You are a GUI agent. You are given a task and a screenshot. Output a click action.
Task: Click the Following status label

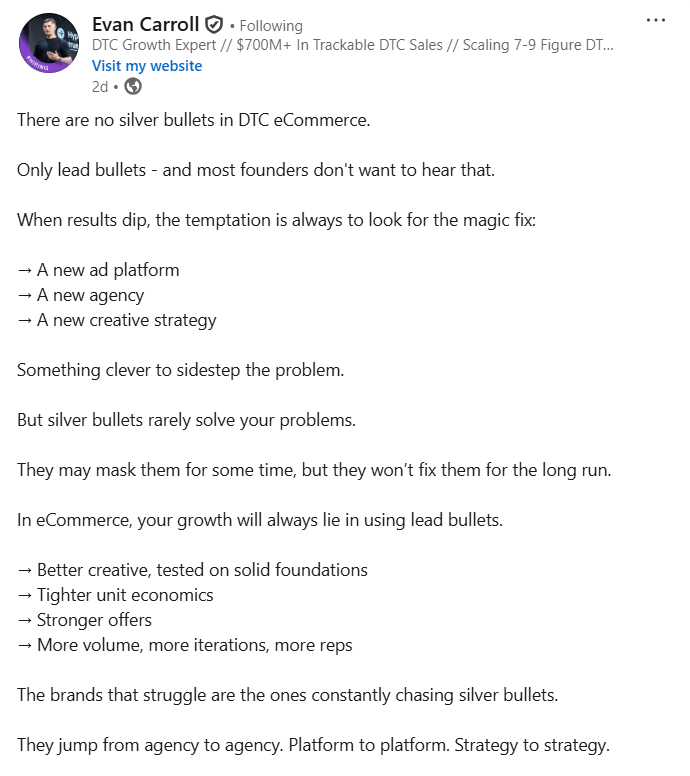[270, 26]
